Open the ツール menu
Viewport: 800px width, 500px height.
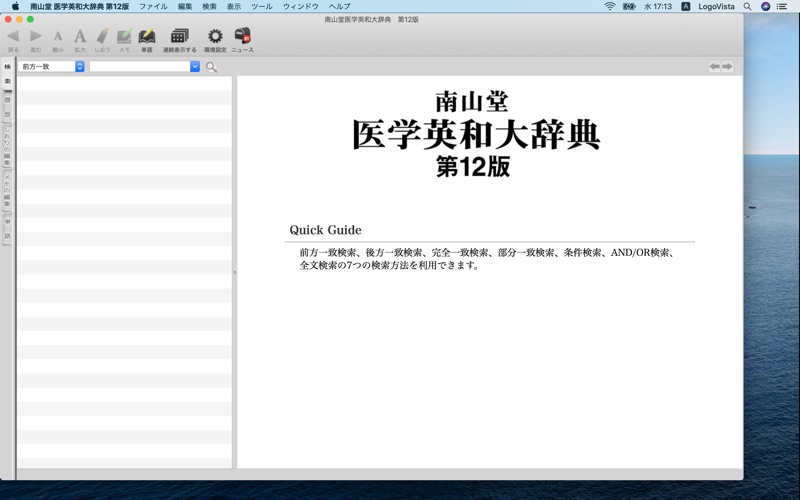click(262, 7)
